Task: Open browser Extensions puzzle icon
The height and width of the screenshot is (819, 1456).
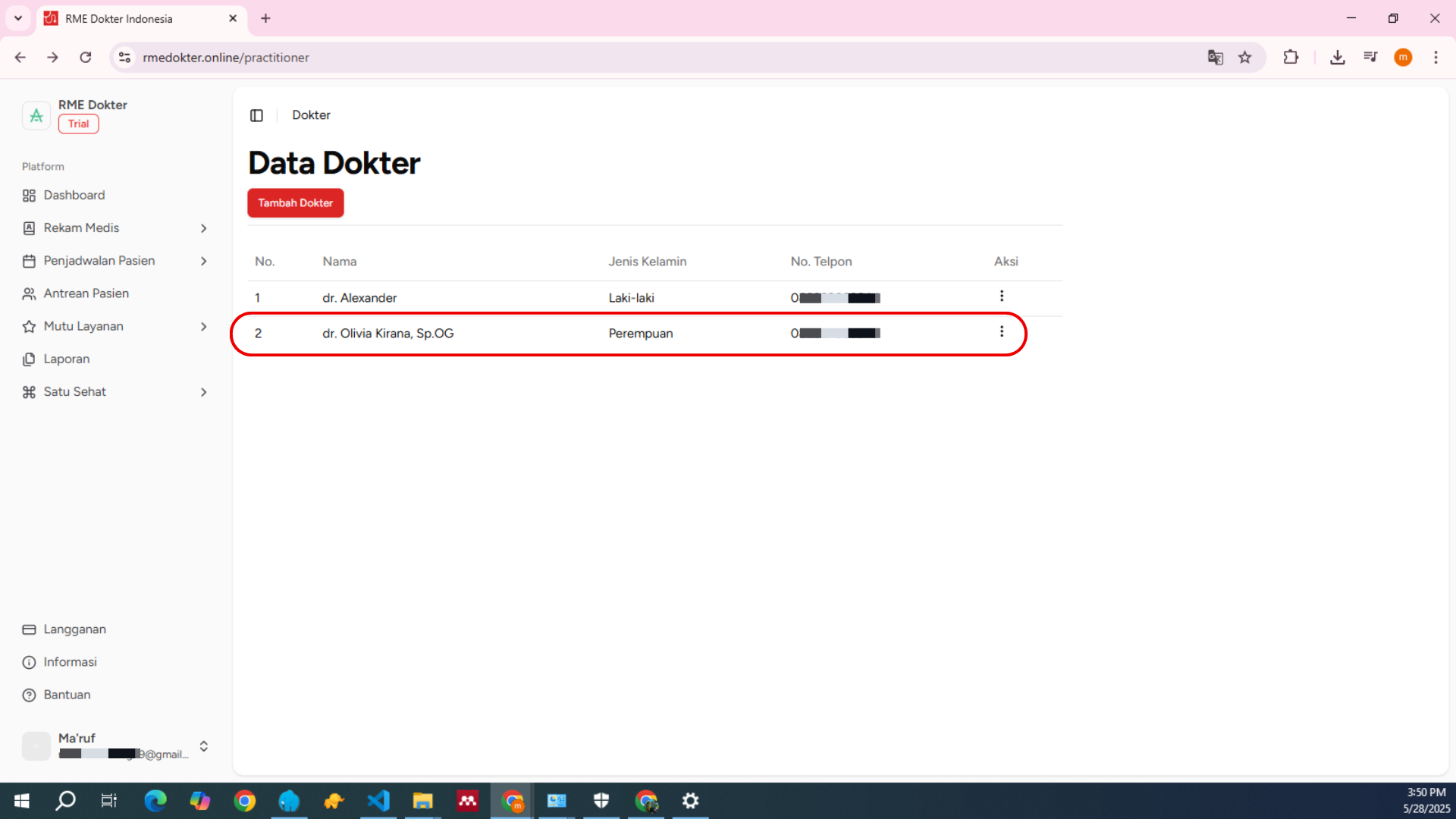Action: [x=1291, y=58]
